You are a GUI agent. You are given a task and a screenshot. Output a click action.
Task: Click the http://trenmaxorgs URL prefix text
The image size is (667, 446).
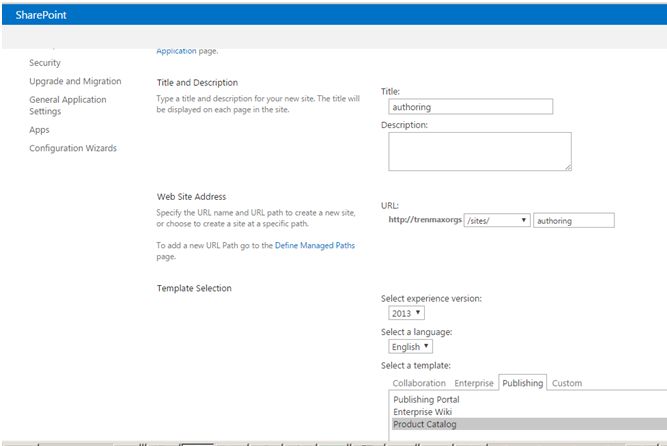425,220
